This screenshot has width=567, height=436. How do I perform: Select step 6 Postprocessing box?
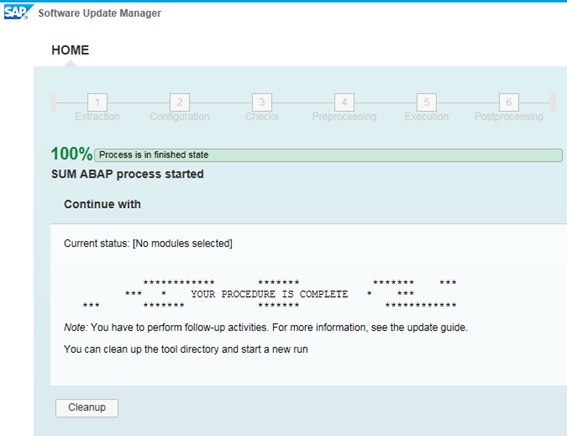(509, 102)
